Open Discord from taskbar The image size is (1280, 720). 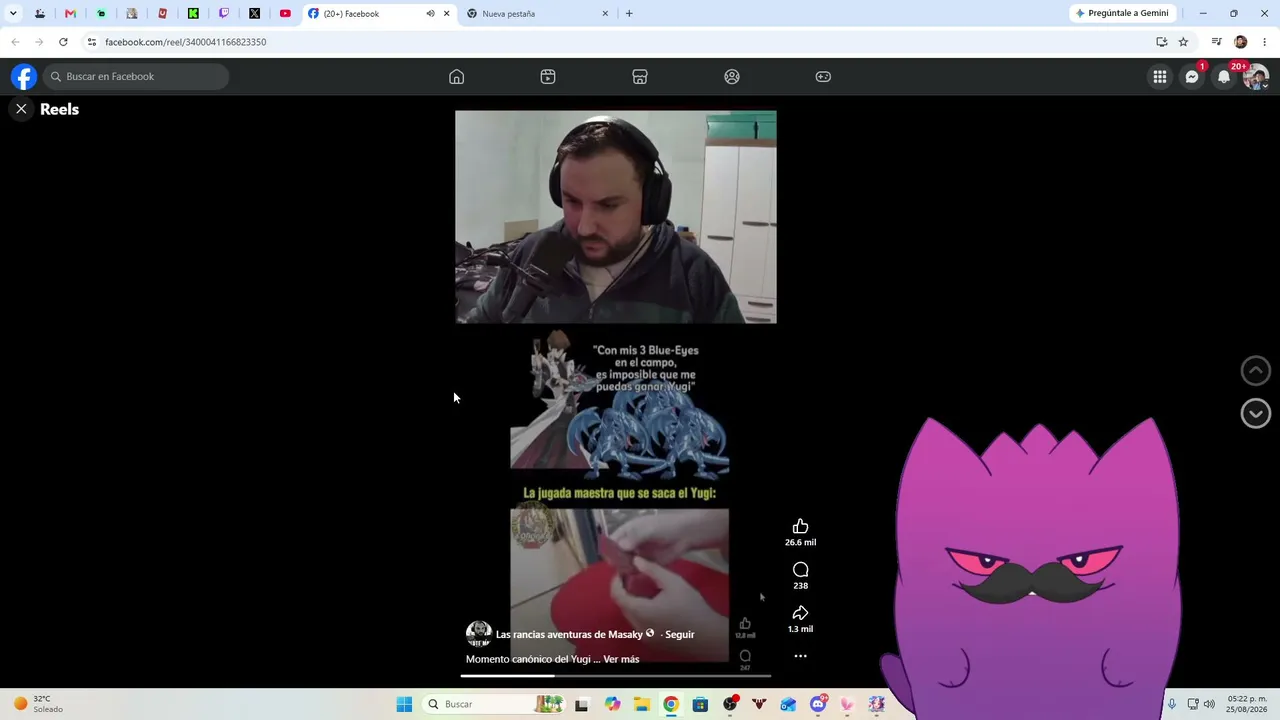[817, 704]
